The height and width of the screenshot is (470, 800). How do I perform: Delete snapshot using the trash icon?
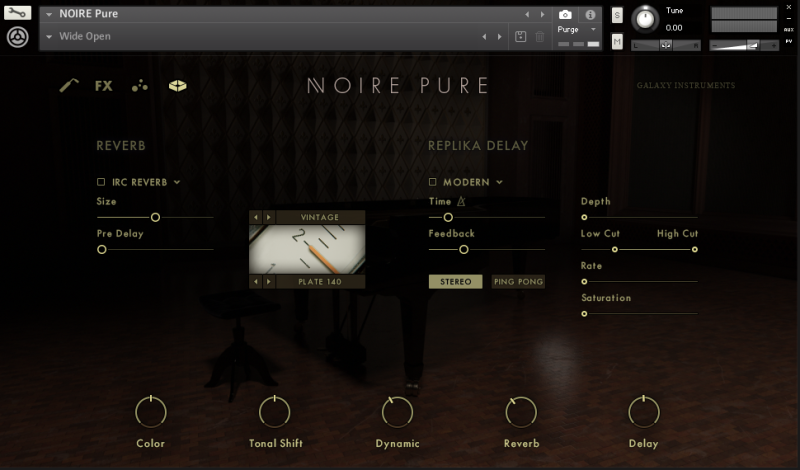pyautogui.click(x=540, y=36)
